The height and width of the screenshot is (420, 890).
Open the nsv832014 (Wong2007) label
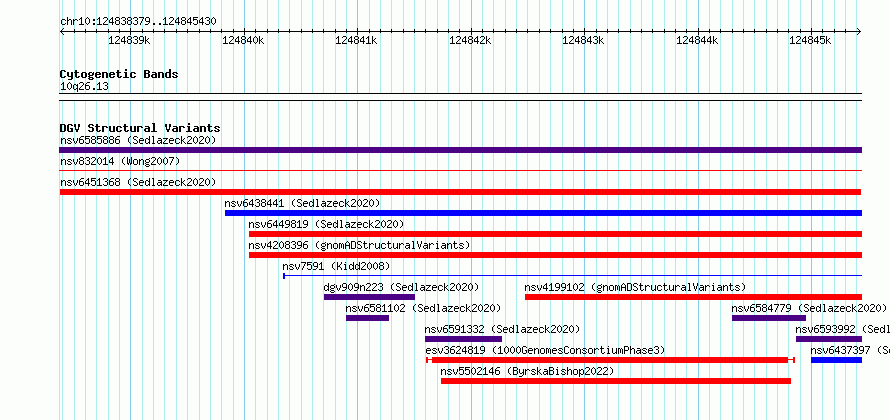(120, 161)
